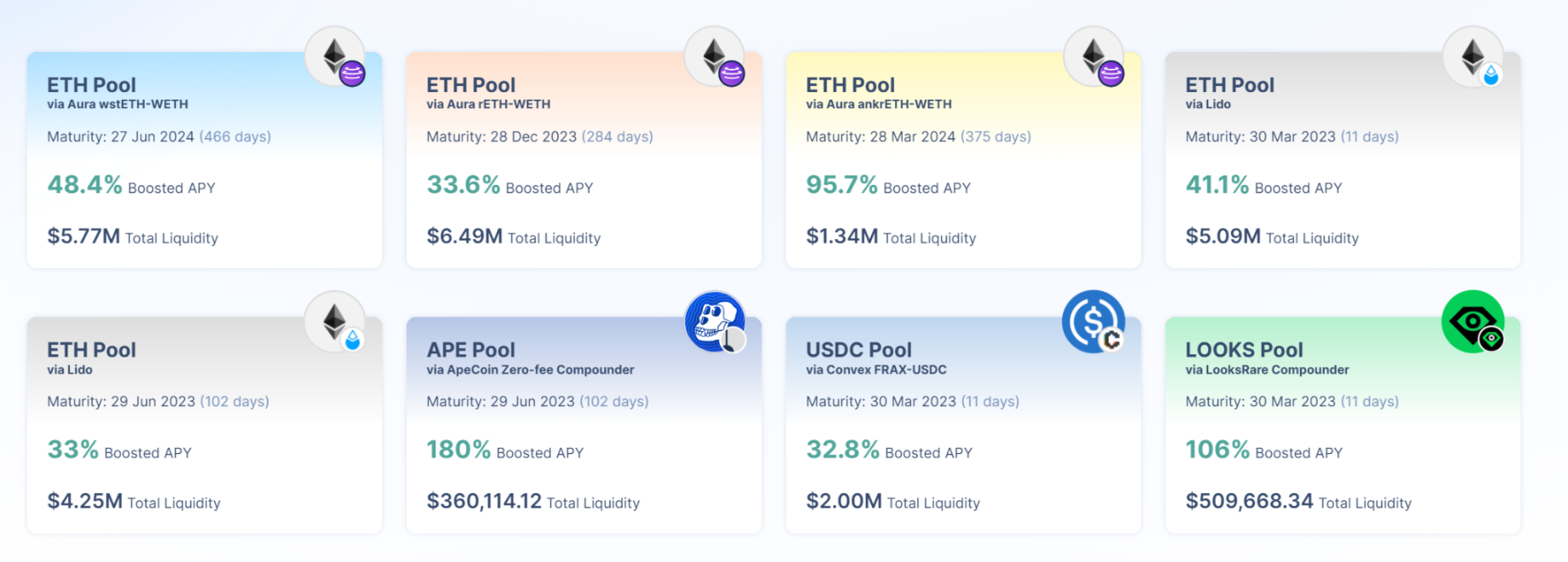
Task: Click the ApeCoin skull icon
Action: click(x=715, y=322)
